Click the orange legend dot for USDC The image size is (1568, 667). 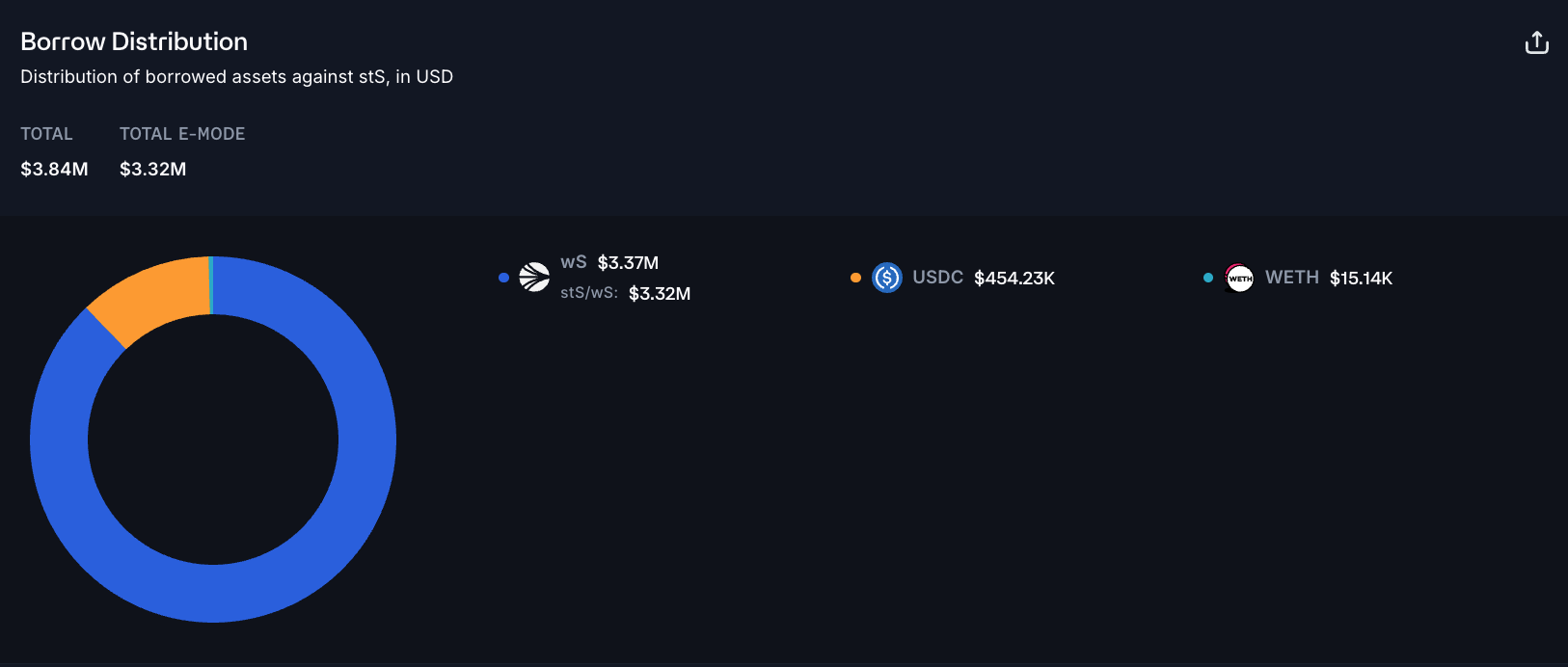pyautogui.click(x=855, y=278)
